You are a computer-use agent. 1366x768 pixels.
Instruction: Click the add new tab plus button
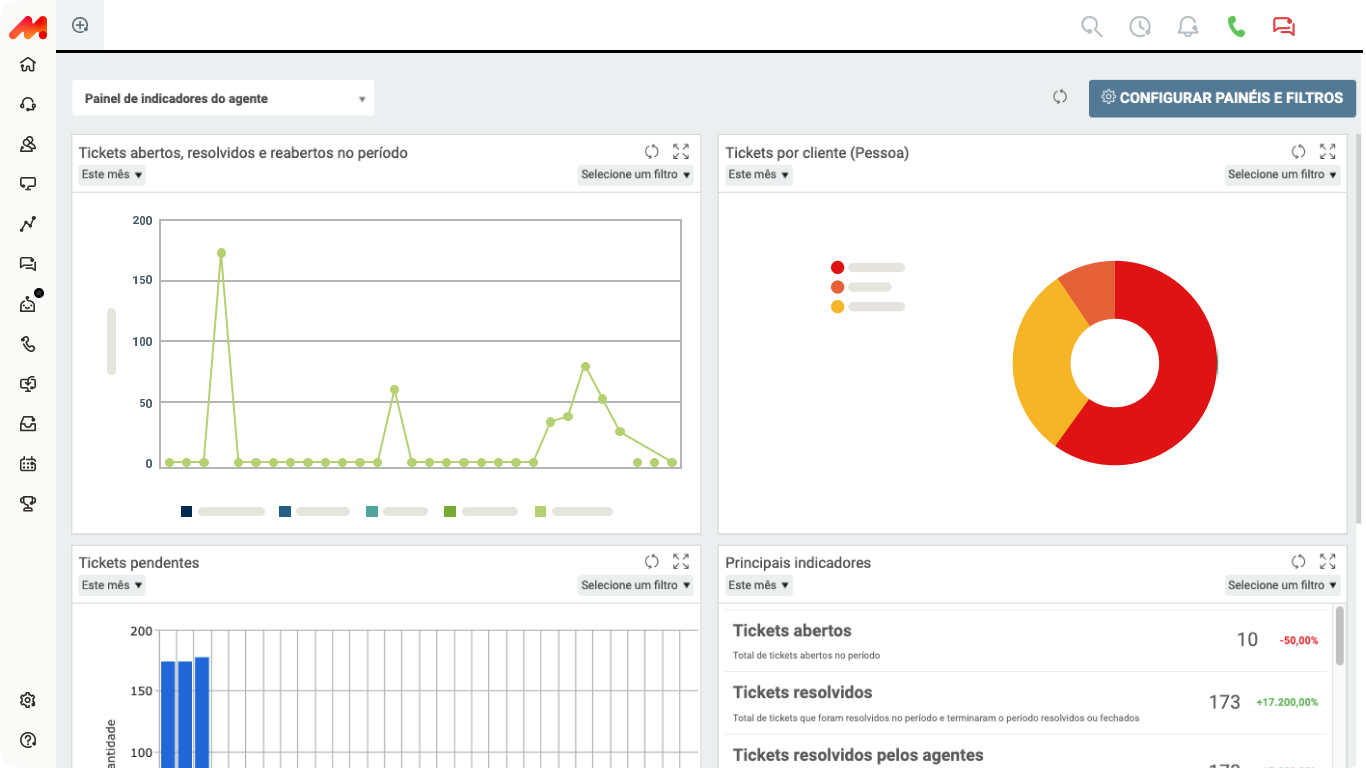(81, 26)
